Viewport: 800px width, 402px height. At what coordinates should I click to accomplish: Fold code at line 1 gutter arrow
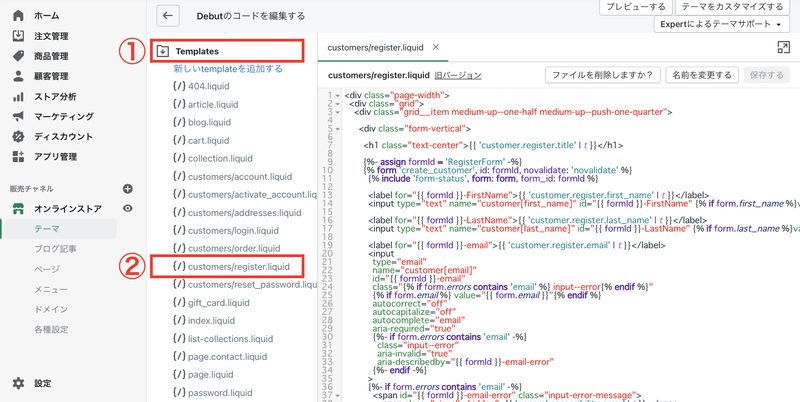tap(337, 95)
